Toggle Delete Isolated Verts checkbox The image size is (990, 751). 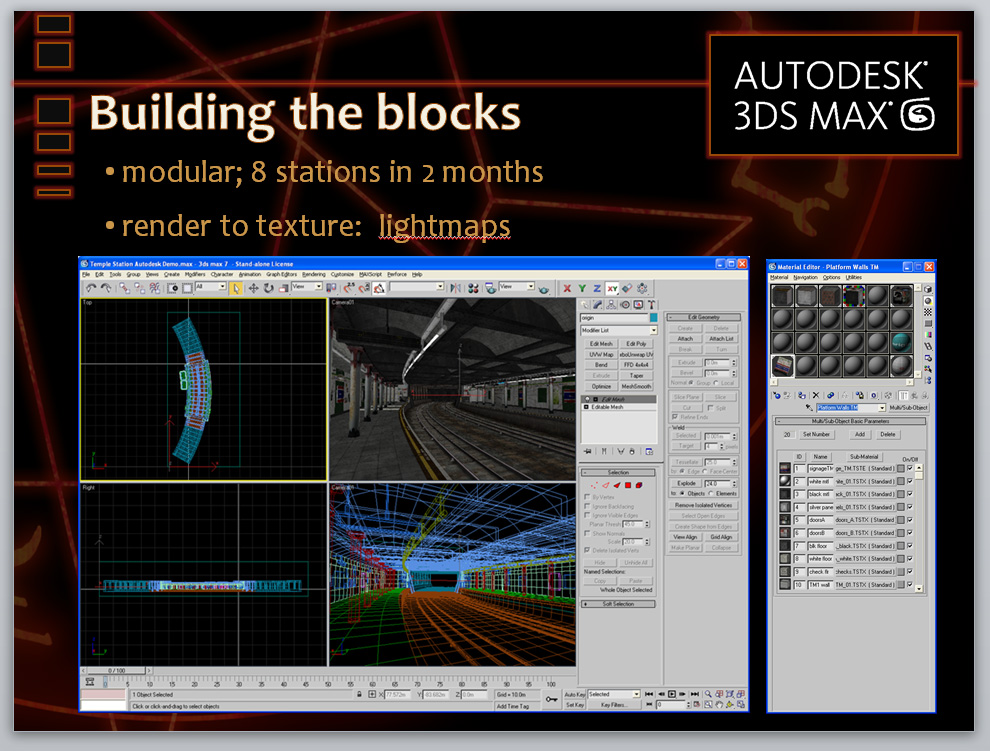(x=587, y=550)
